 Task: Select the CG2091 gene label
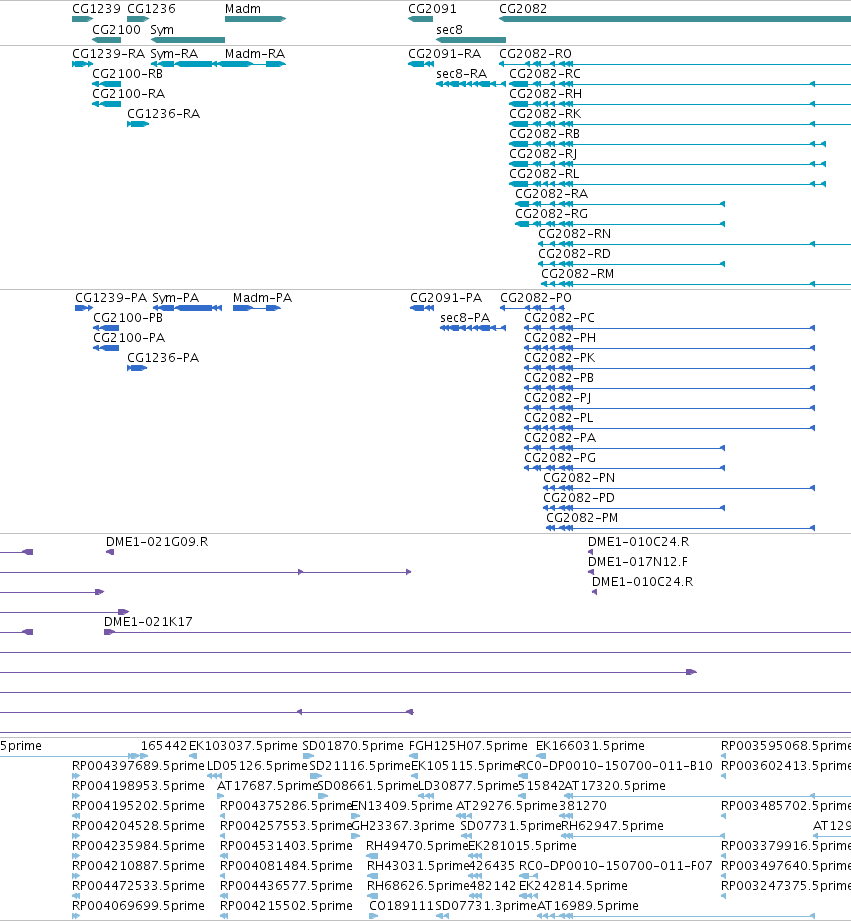coord(432,9)
